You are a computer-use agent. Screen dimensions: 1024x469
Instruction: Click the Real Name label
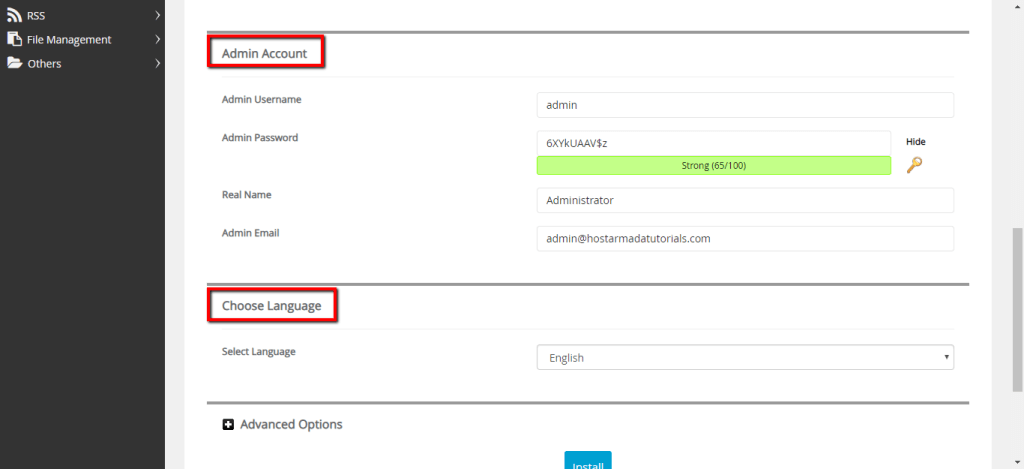coord(247,195)
